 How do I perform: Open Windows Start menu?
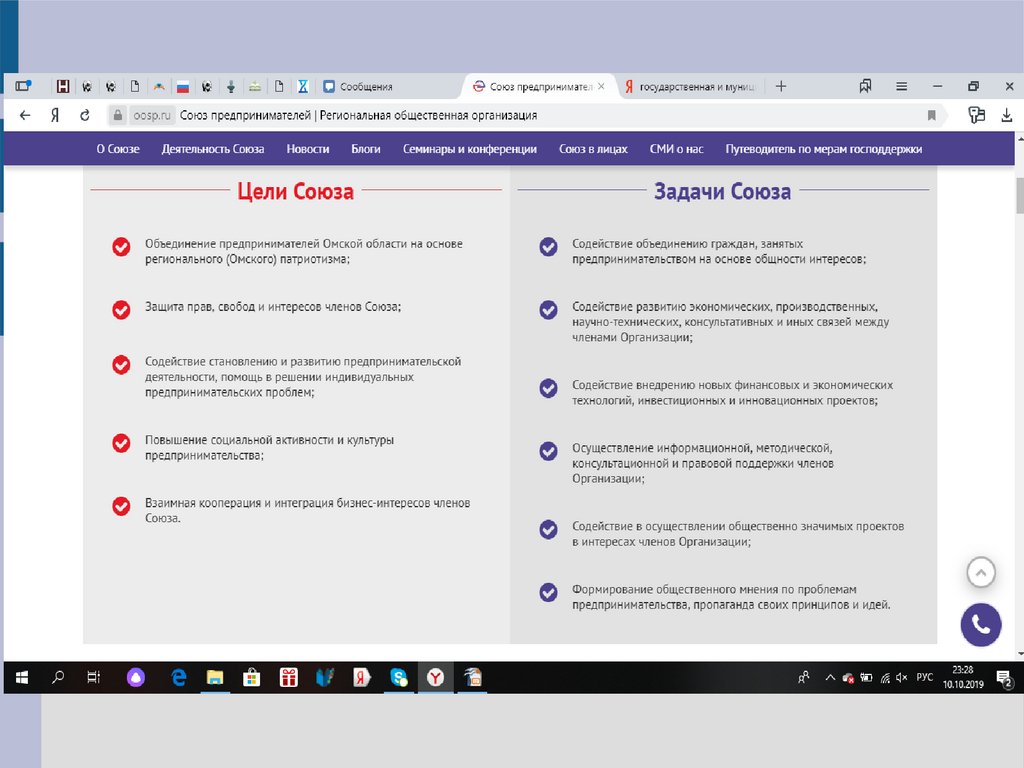[20, 678]
